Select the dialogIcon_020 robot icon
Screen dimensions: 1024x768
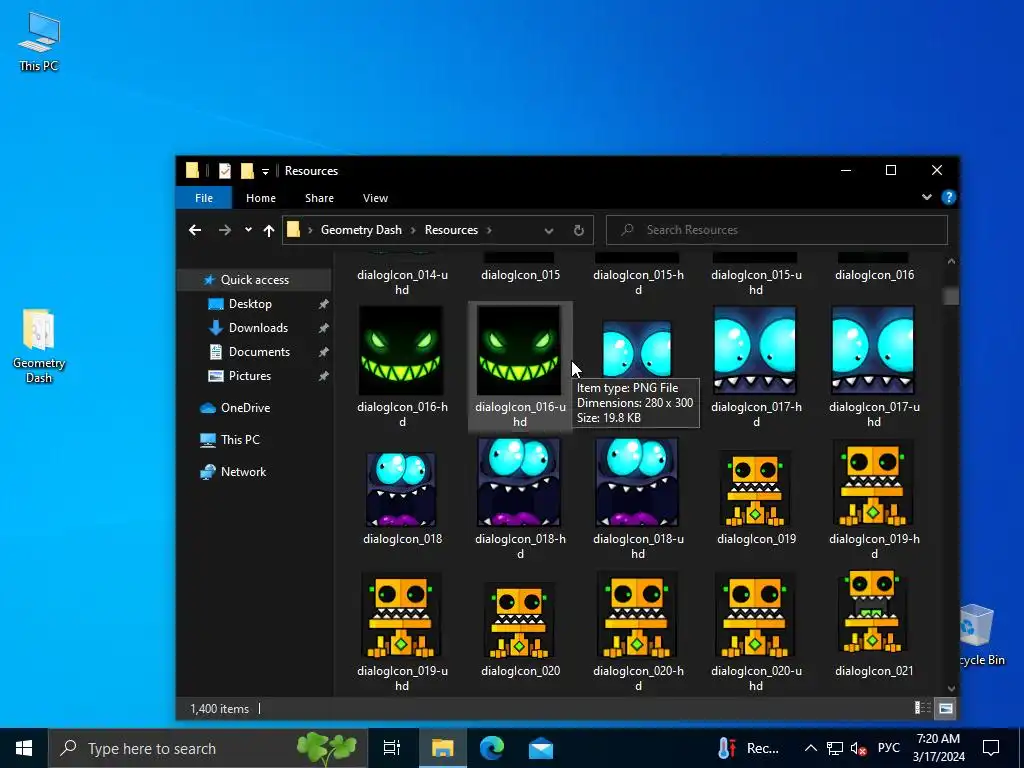pyautogui.click(x=519, y=620)
